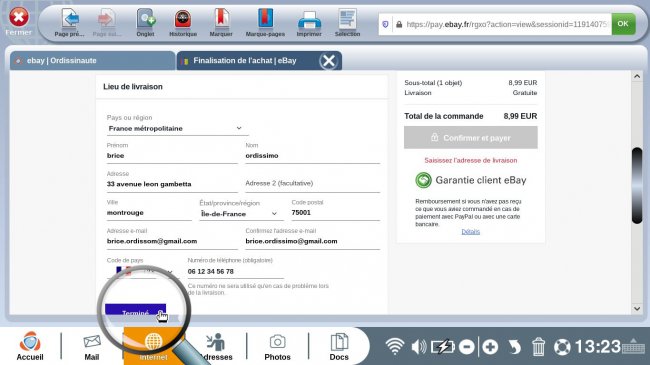This screenshot has height=365, width=650.
Task: Click the shield icon in address bar
Action: 385,24
